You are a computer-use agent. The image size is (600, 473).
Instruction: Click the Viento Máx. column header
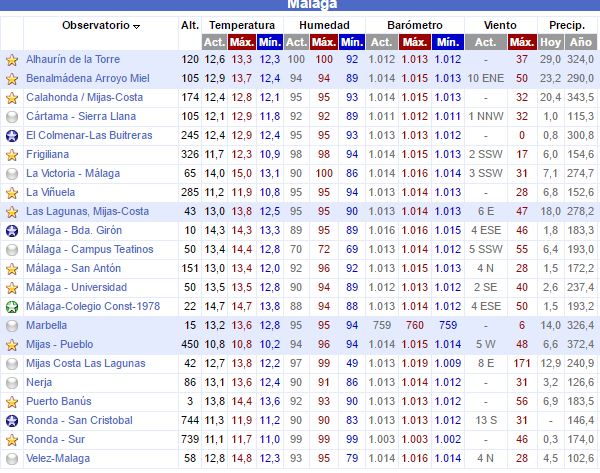521,42
